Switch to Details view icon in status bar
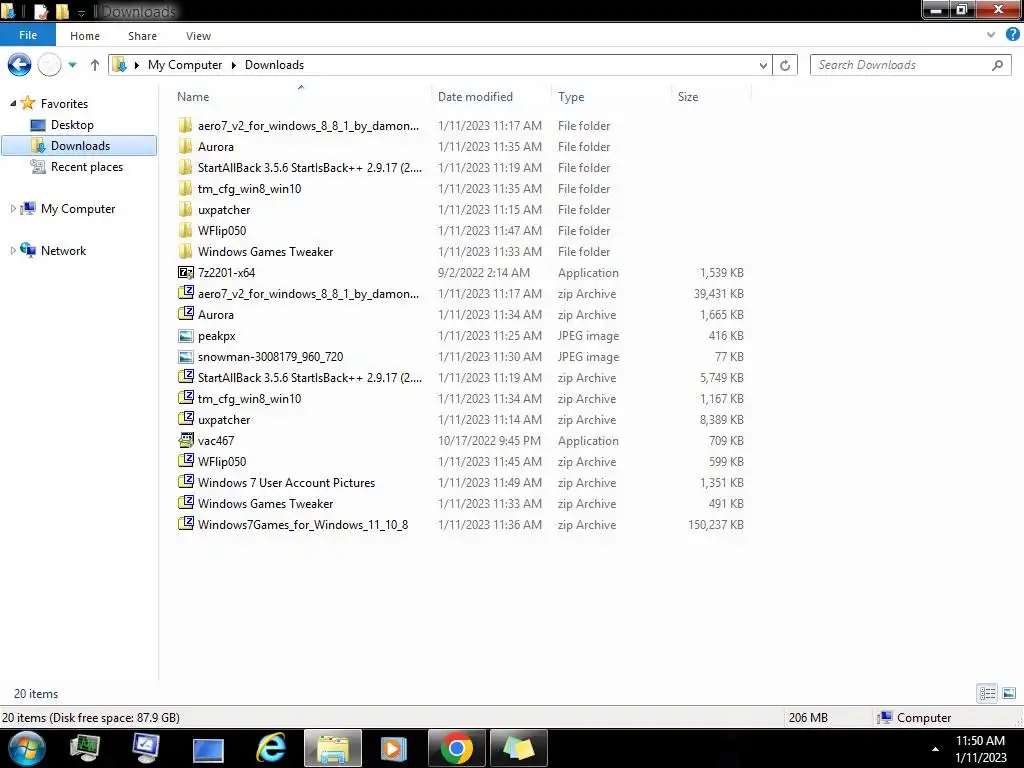This screenshot has width=1024, height=768. [x=987, y=693]
